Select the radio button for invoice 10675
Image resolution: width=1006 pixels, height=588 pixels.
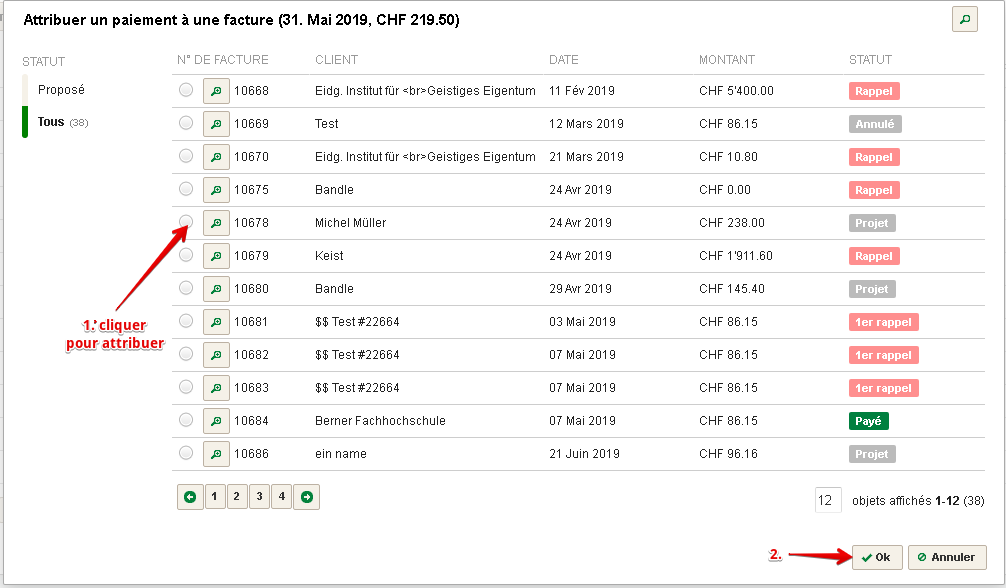[x=186, y=189]
